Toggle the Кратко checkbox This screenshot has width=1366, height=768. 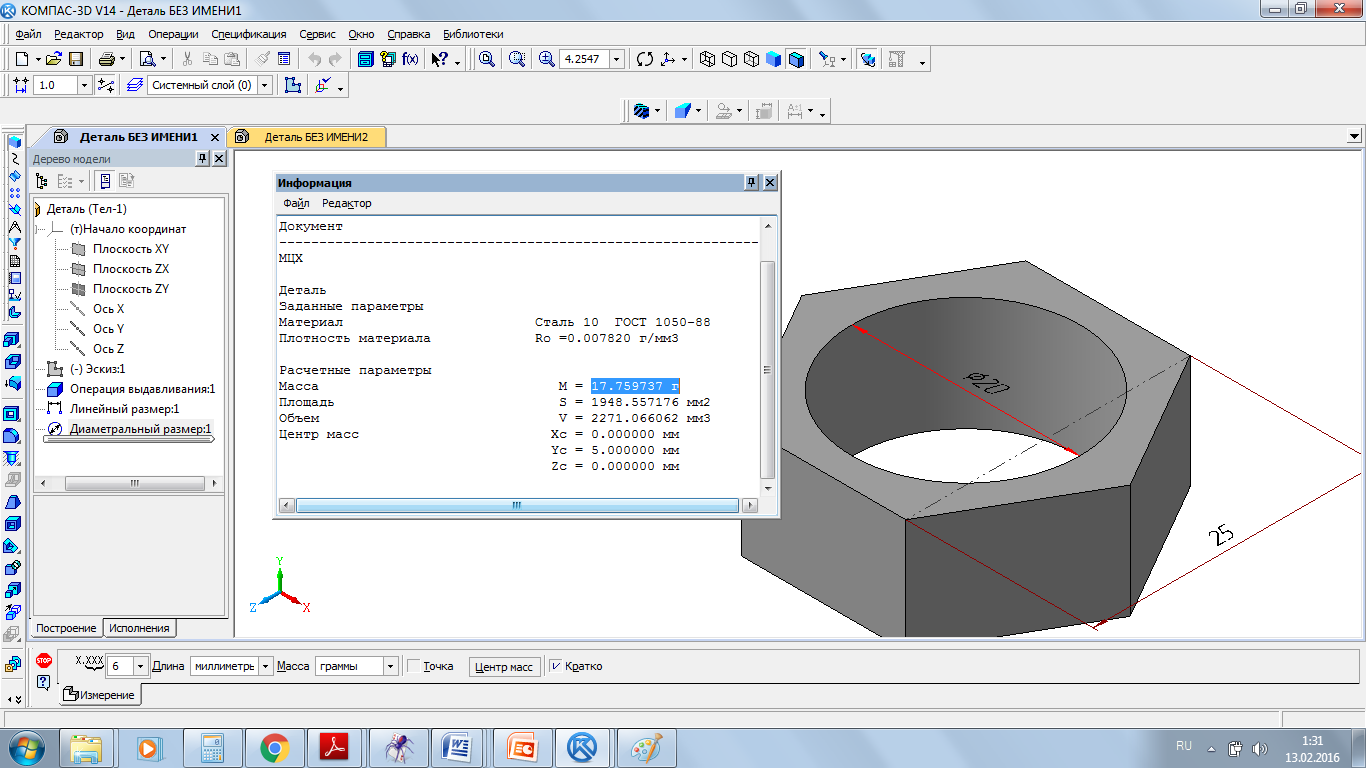(557, 666)
